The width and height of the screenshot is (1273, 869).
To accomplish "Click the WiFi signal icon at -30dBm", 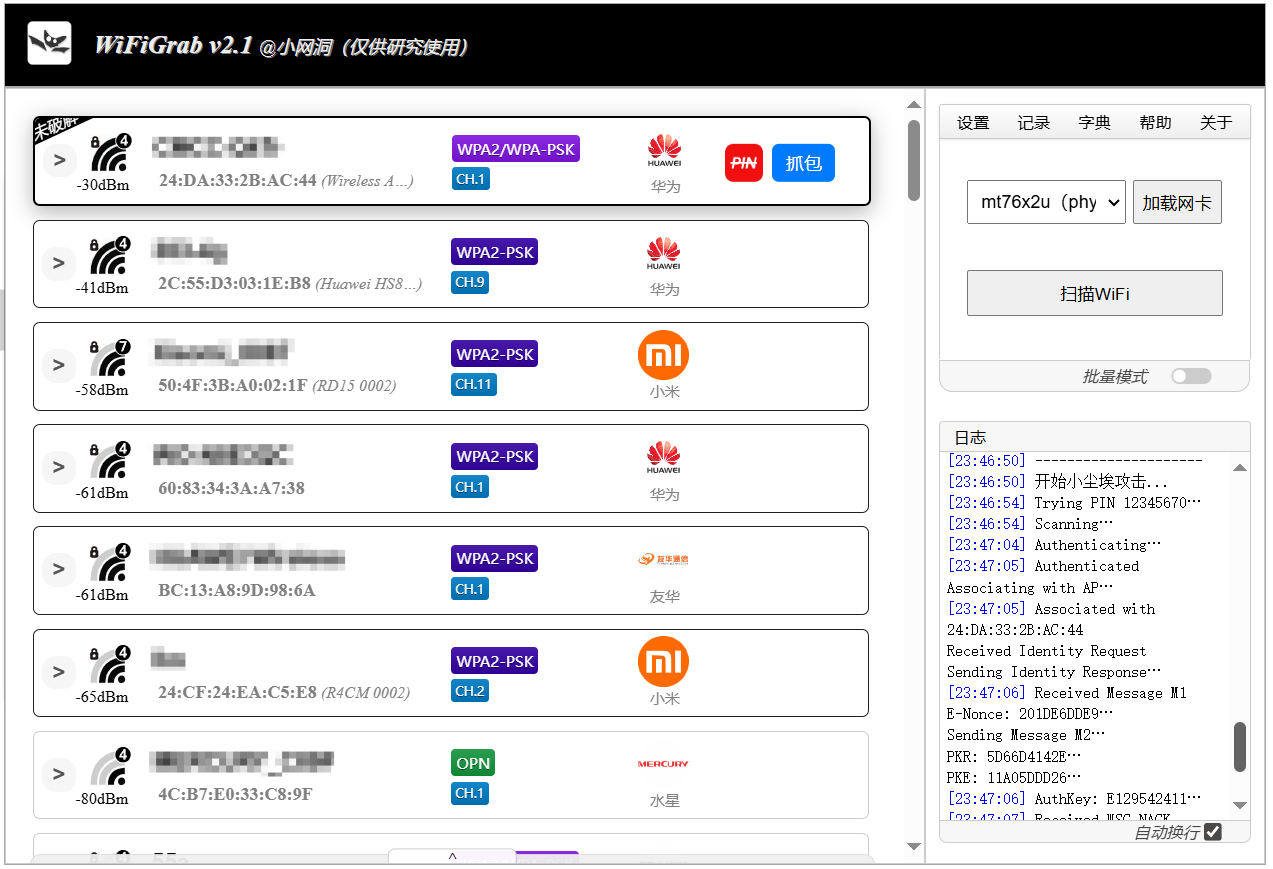I will 108,155.
